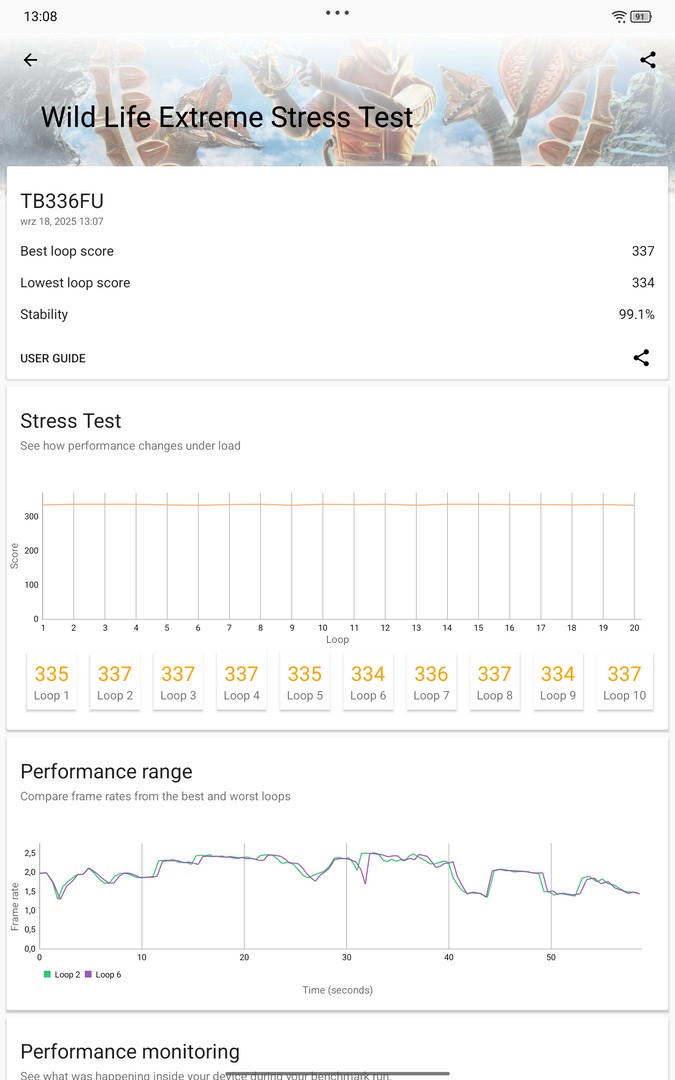The width and height of the screenshot is (675, 1080).
Task: Tap the Loop 8 score tile
Action: coord(494,682)
